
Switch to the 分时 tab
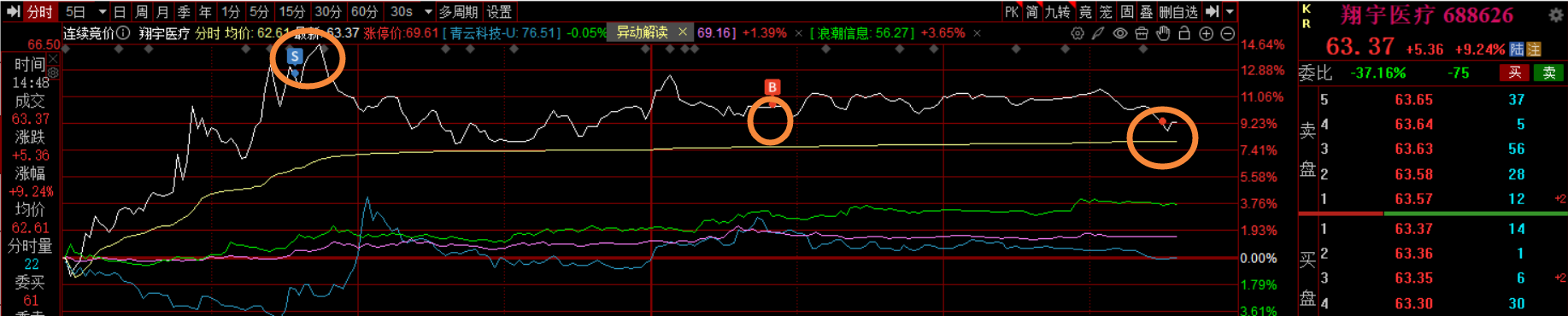pos(39,12)
